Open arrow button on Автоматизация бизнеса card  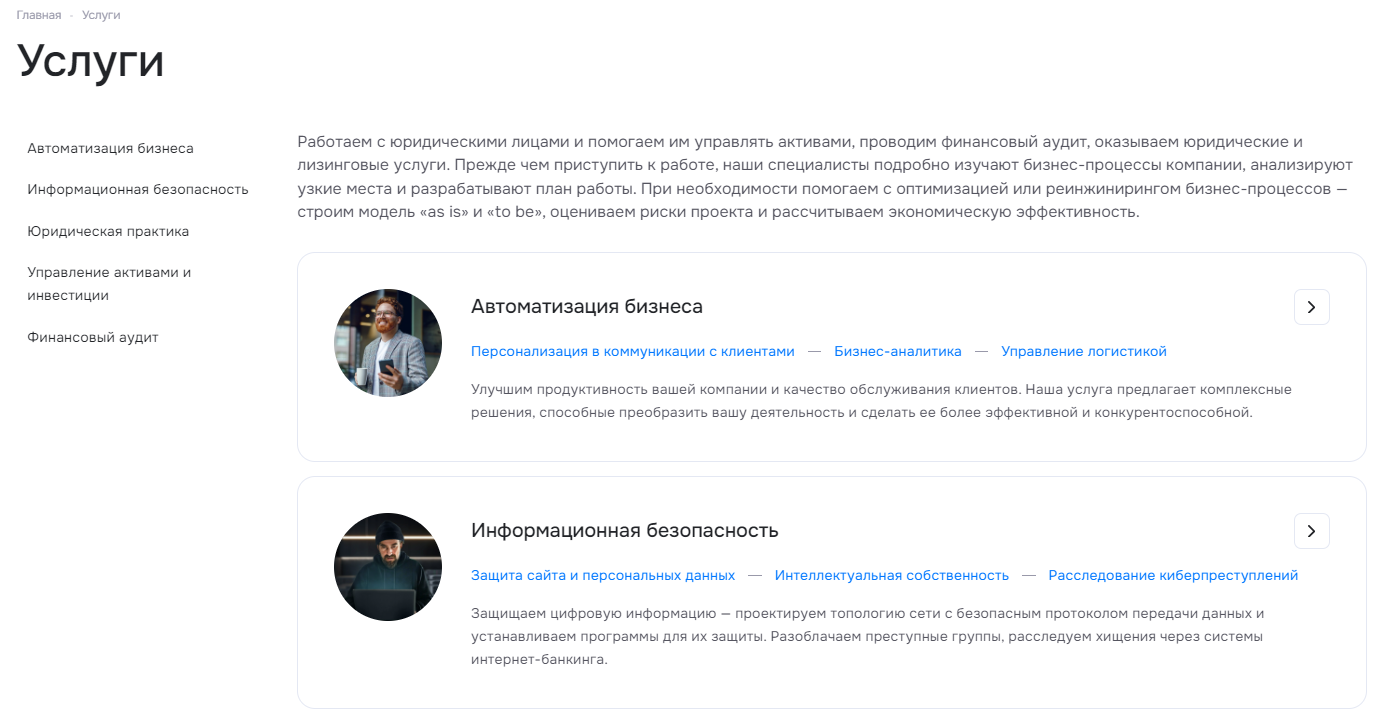(1311, 307)
